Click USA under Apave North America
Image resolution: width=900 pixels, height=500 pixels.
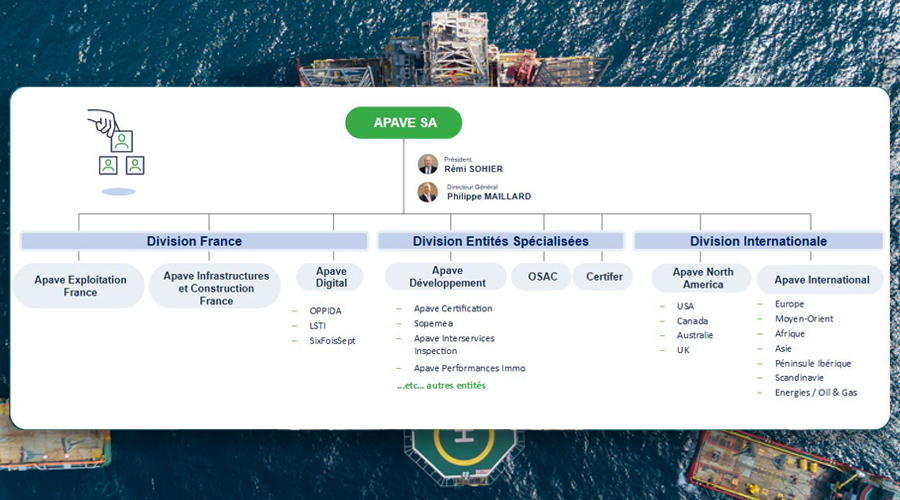click(685, 306)
